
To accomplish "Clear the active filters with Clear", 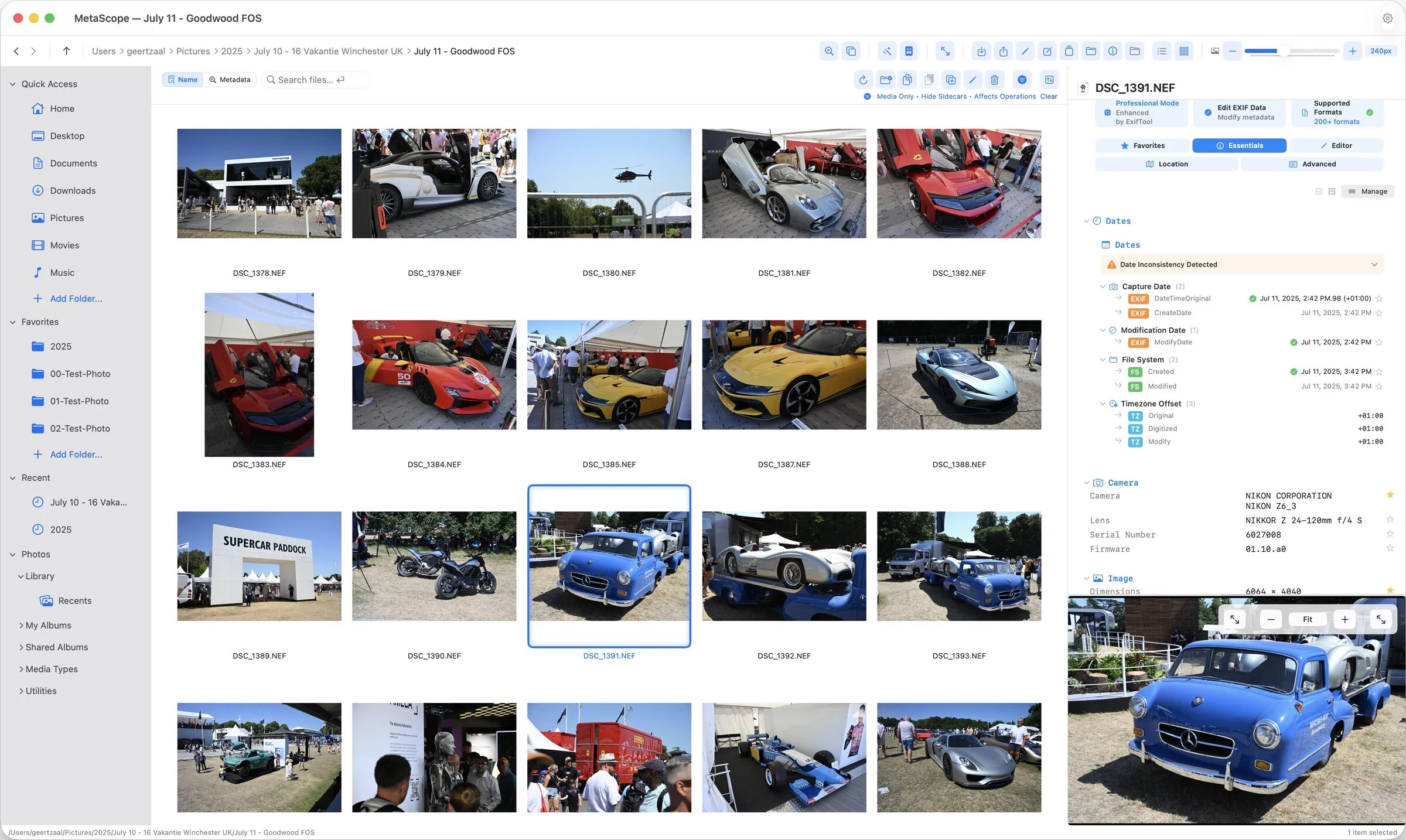I will click(1049, 96).
